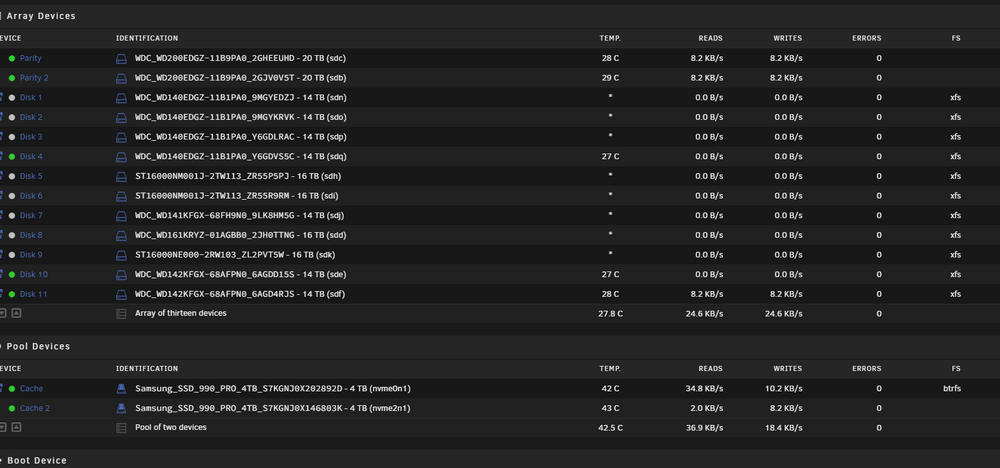Click the TEMP. column header in Array Devices
Screen dimensions: 1000x468
coord(610,38)
